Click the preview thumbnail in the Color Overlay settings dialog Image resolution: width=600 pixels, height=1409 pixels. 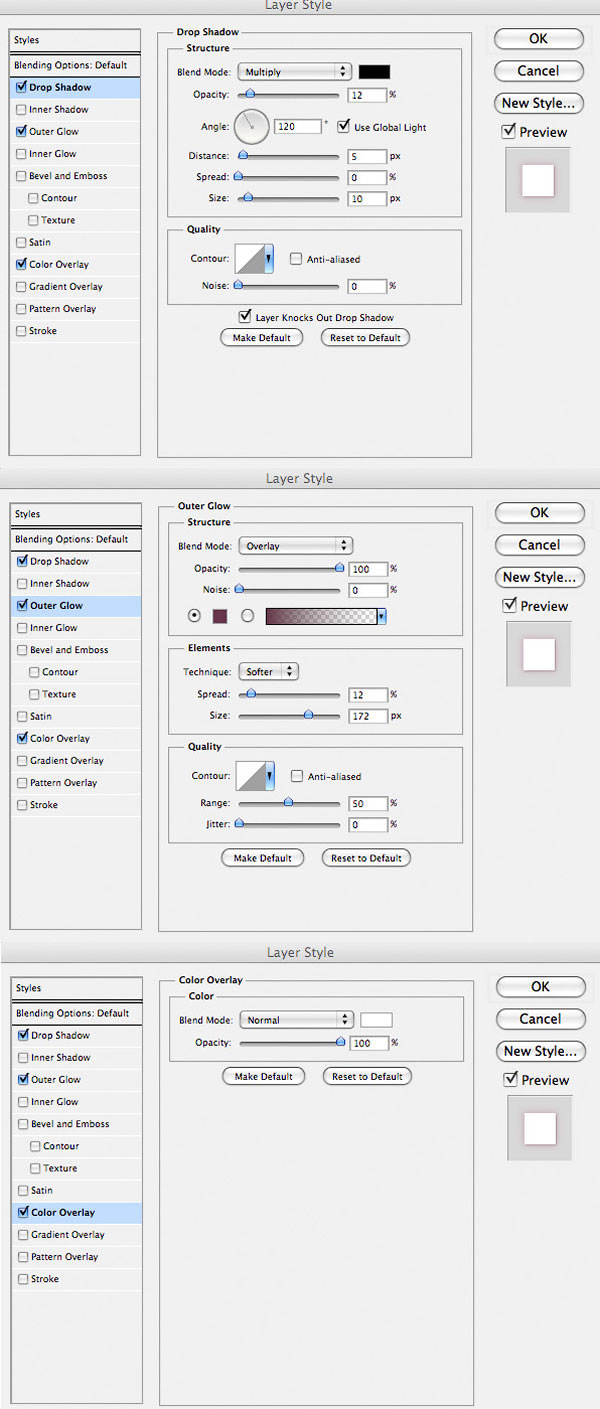point(540,1128)
